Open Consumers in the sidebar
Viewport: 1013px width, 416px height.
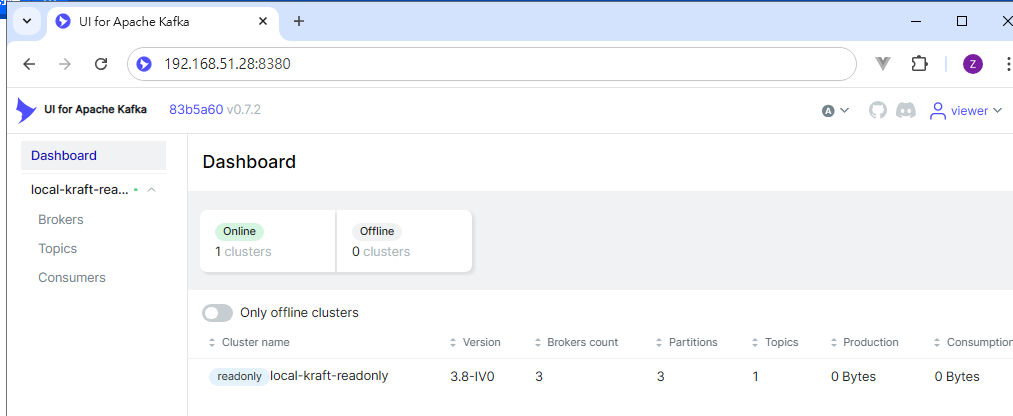(72, 277)
